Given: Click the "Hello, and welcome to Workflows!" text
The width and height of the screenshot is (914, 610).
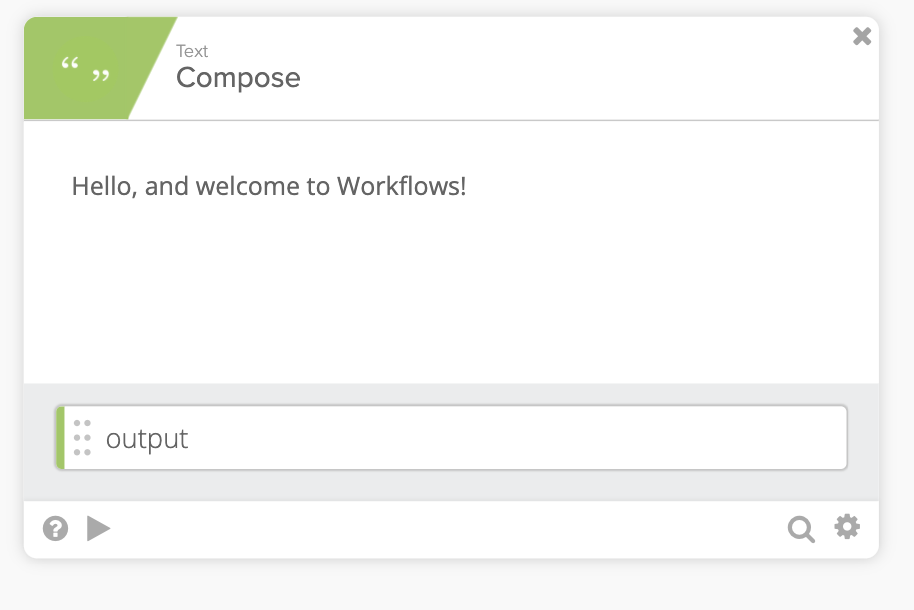Looking at the screenshot, I should (x=269, y=186).
